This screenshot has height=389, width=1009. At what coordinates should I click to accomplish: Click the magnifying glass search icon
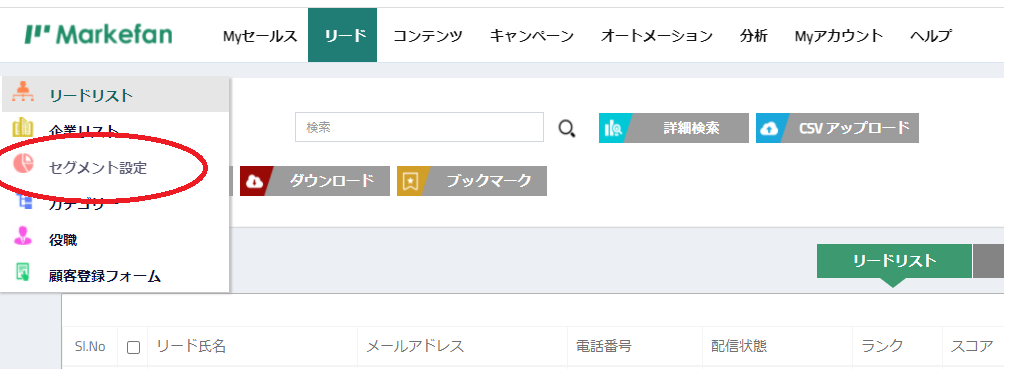click(566, 129)
